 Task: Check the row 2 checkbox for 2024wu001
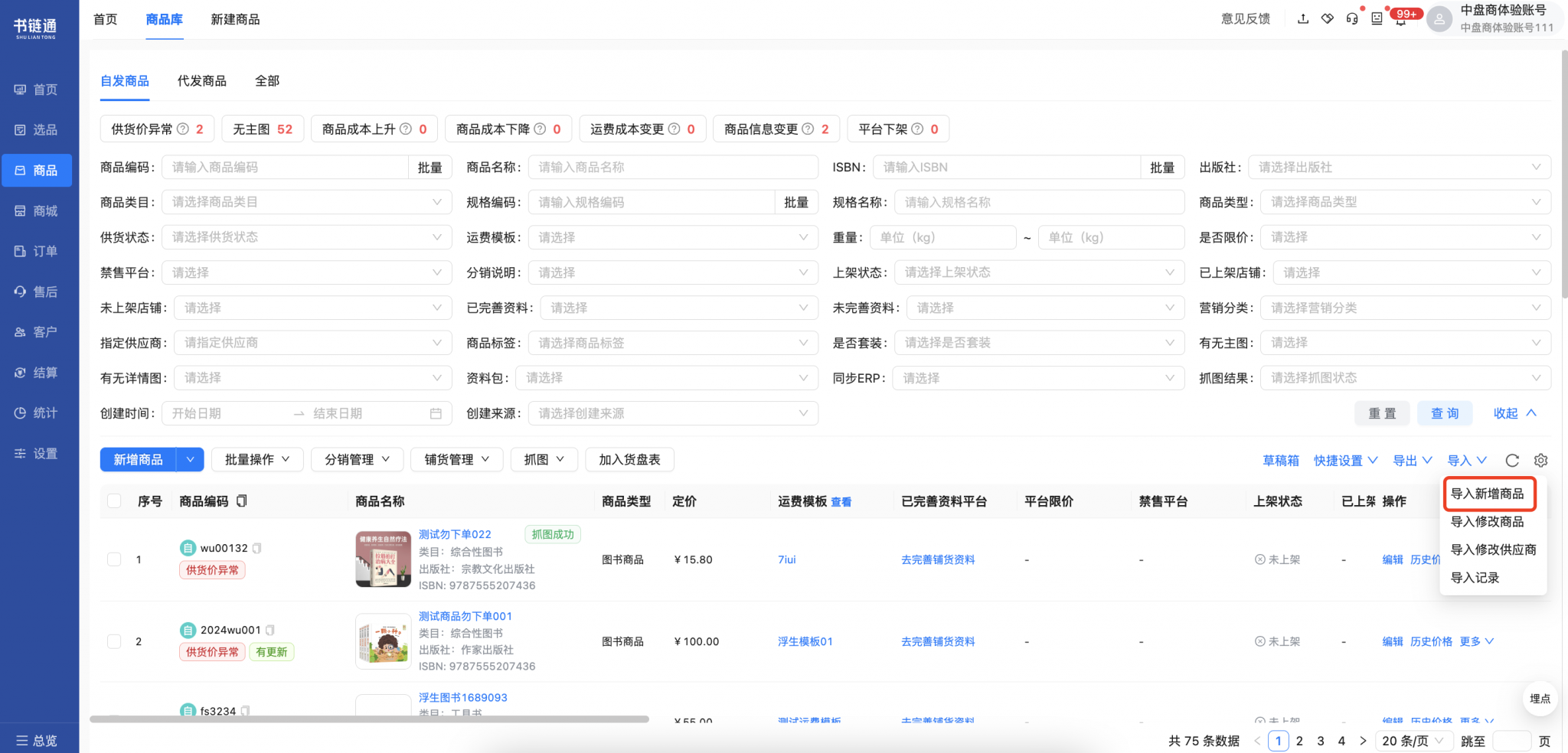114,641
